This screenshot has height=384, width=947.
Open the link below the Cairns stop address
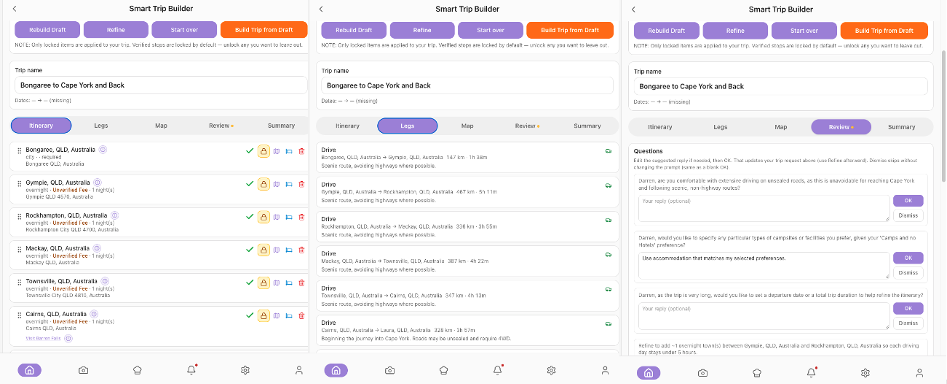42,339
